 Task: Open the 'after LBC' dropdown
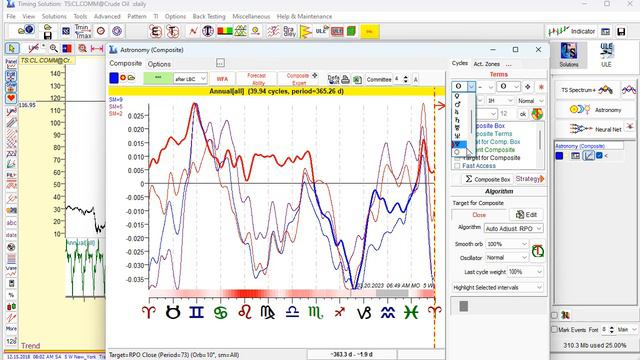190,78
